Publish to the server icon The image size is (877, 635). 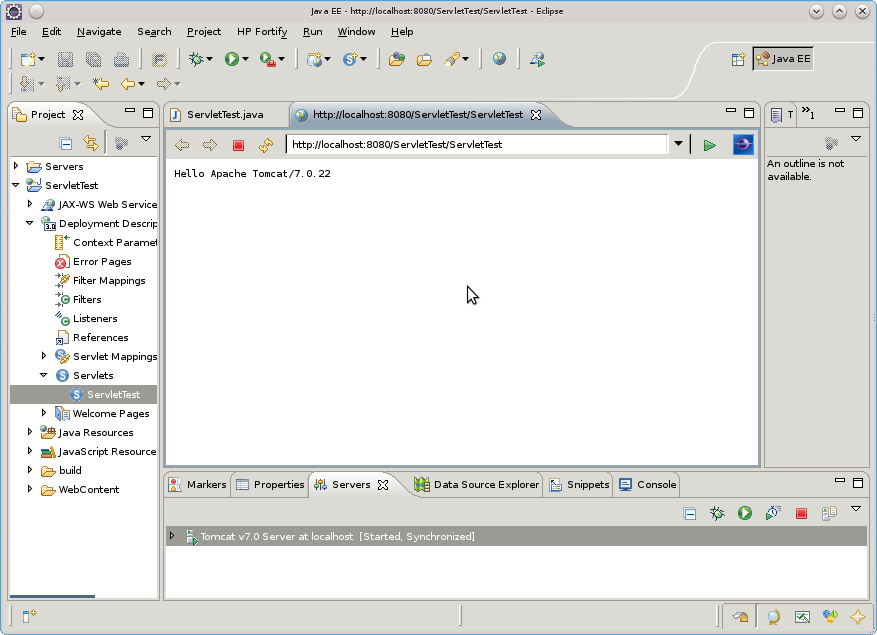(x=829, y=513)
